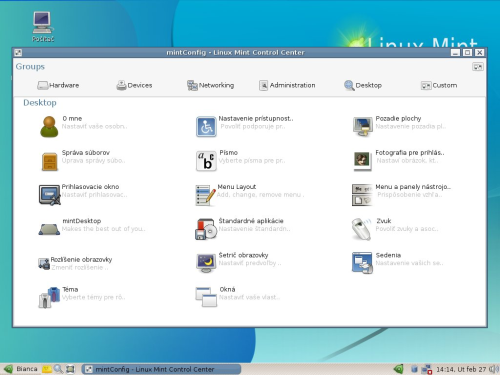
Task: Click the 'Nastaviť vaše osobn..' description text
Action: tap(94, 127)
